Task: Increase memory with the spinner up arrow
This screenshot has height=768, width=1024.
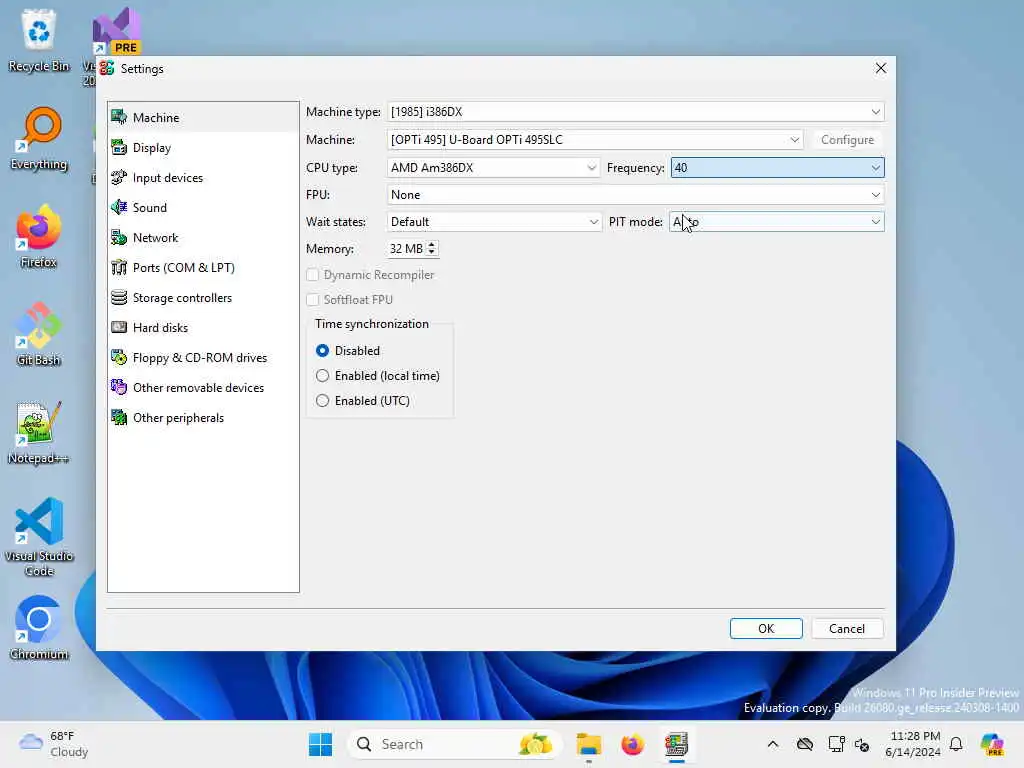Action: pos(432,244)
